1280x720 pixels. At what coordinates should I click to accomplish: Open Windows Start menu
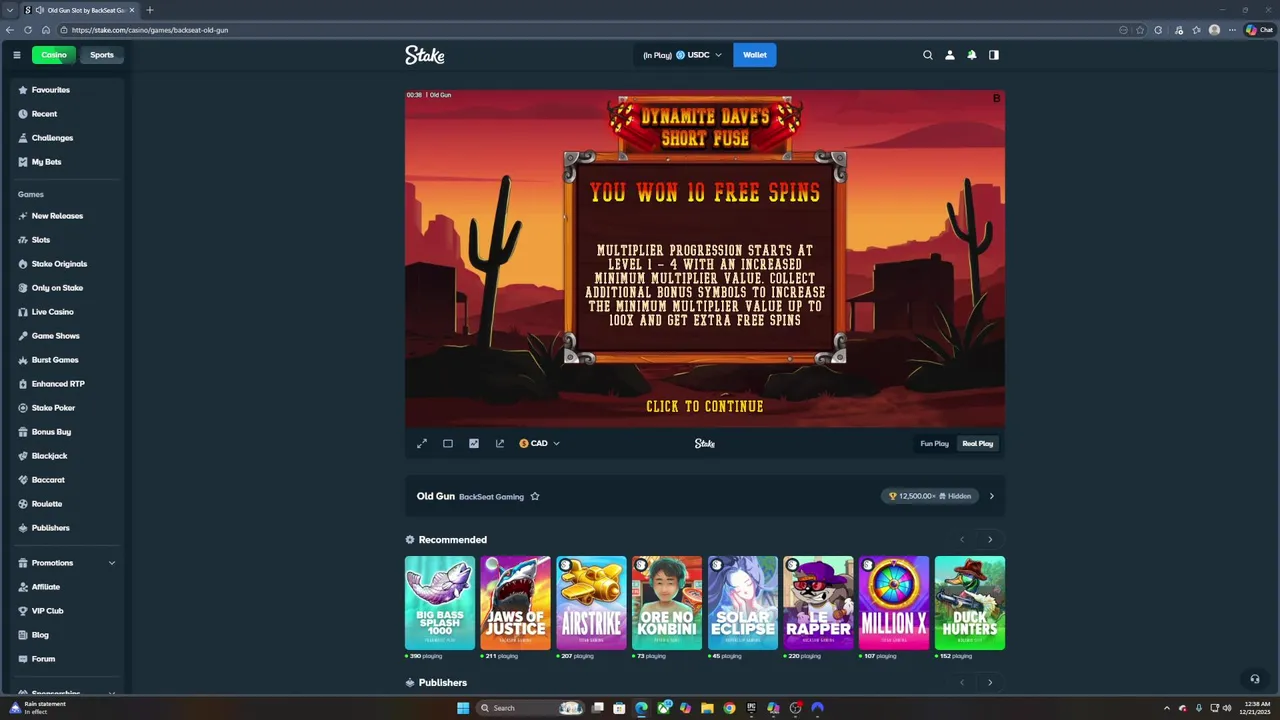tap(463, 708)
